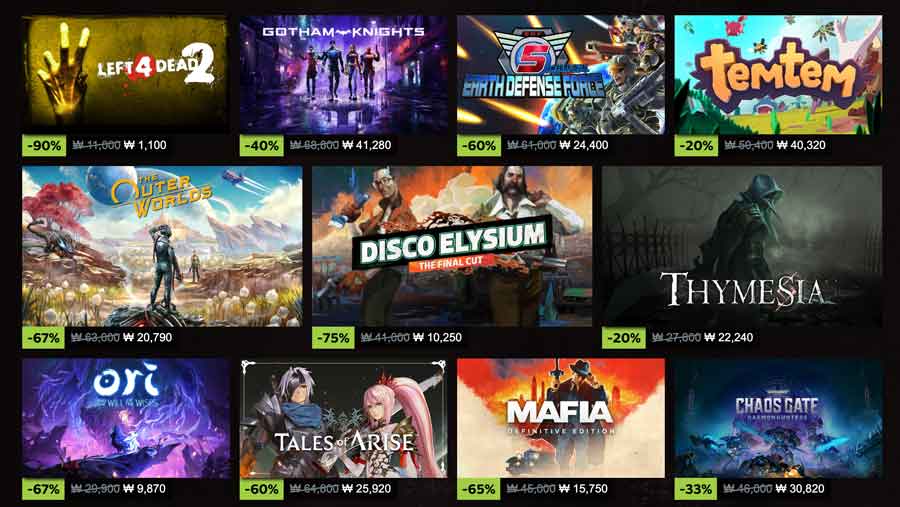
Task: Open Disco Elysium The Final Cut tile
Action: 452,246
